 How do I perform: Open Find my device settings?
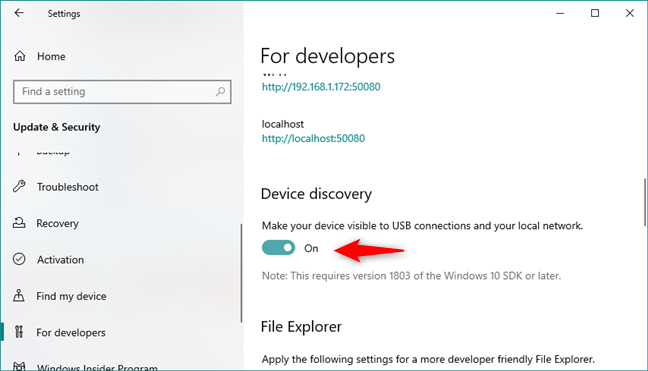coord(71,296)
